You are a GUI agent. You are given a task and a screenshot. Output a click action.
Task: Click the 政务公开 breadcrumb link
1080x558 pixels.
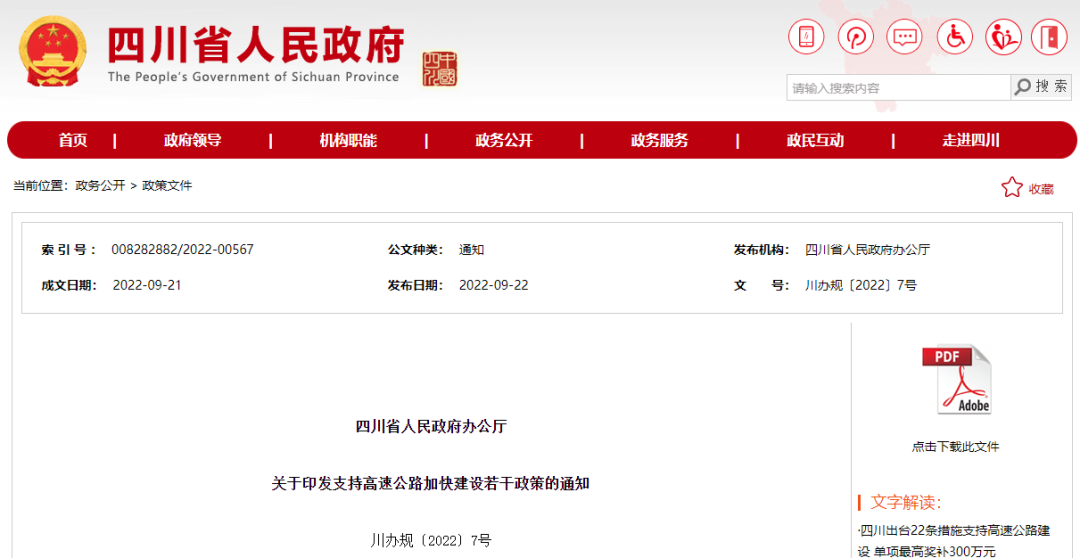click(101, 185)
